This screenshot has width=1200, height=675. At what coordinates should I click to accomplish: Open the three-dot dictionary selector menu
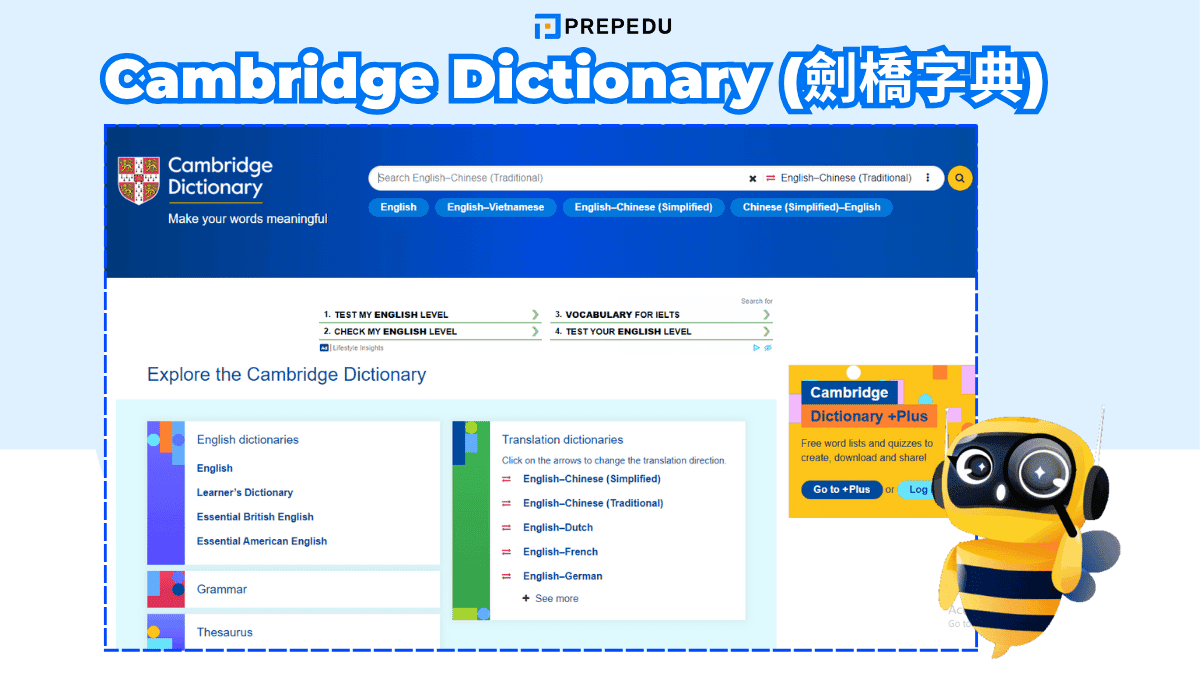928,178
